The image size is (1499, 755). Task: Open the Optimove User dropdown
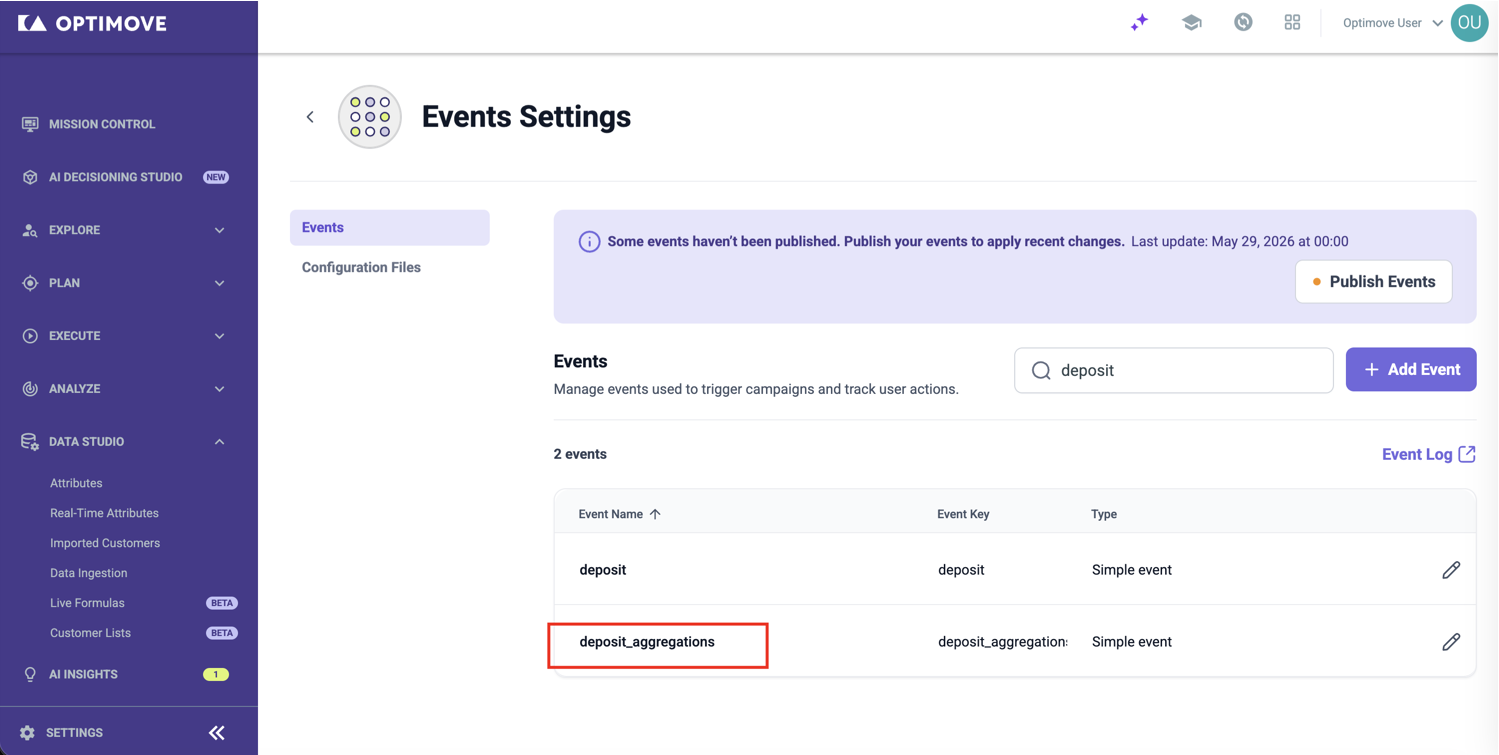(1392, 23)
